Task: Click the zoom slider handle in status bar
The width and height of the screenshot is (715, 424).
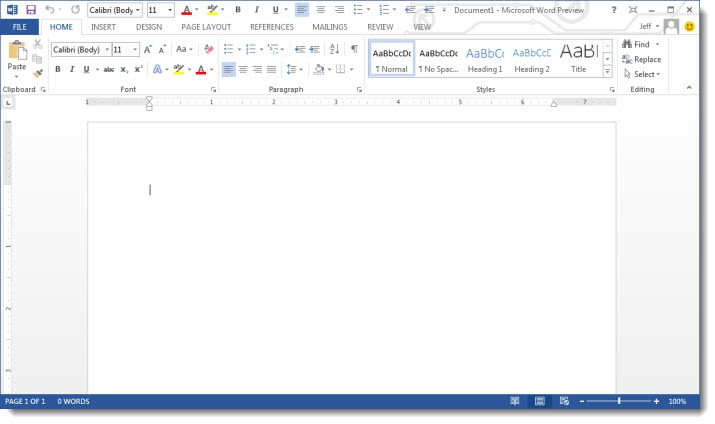Action: pos(619,401)
